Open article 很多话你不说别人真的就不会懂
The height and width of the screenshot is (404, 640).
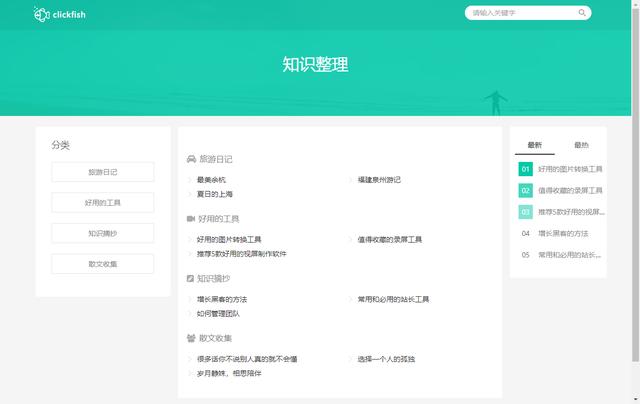(x=247, y=359)
